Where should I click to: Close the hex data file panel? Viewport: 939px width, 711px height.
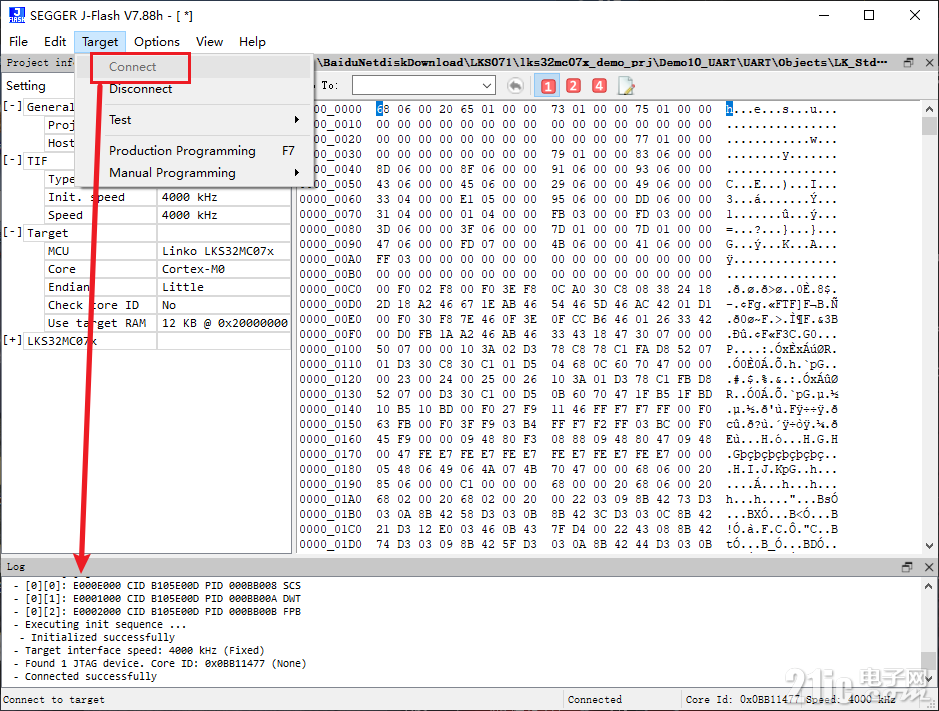(929, 62)
